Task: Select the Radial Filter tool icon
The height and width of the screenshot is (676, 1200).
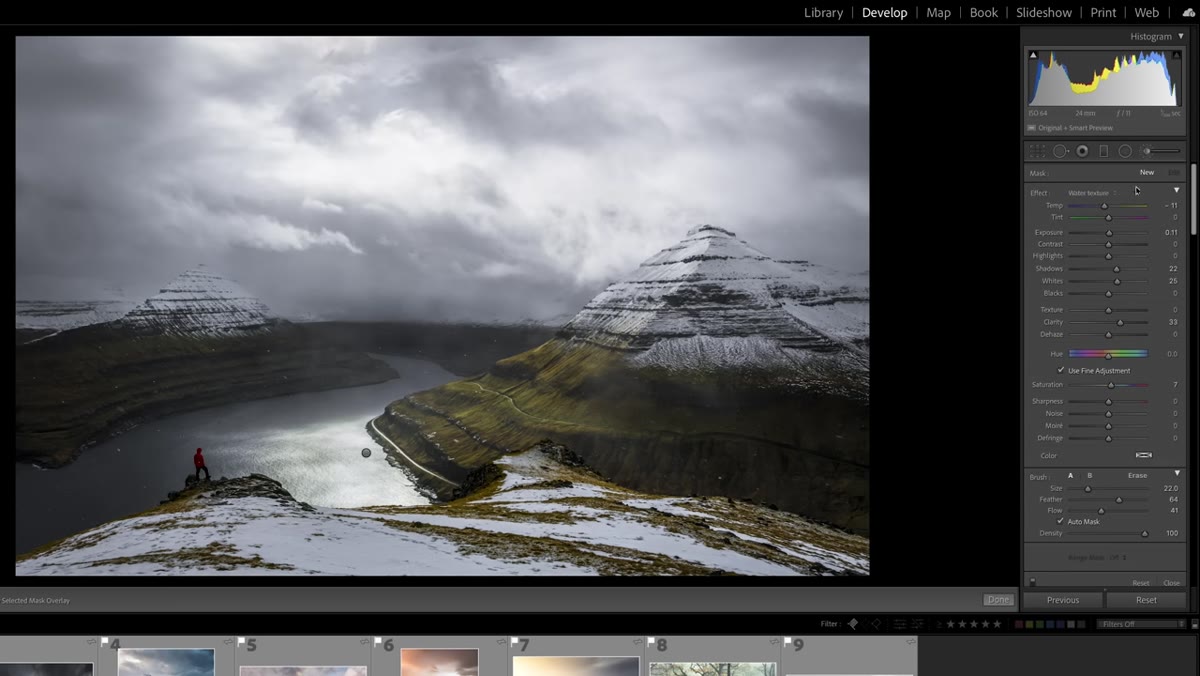Action: (x=1125, y=151)
